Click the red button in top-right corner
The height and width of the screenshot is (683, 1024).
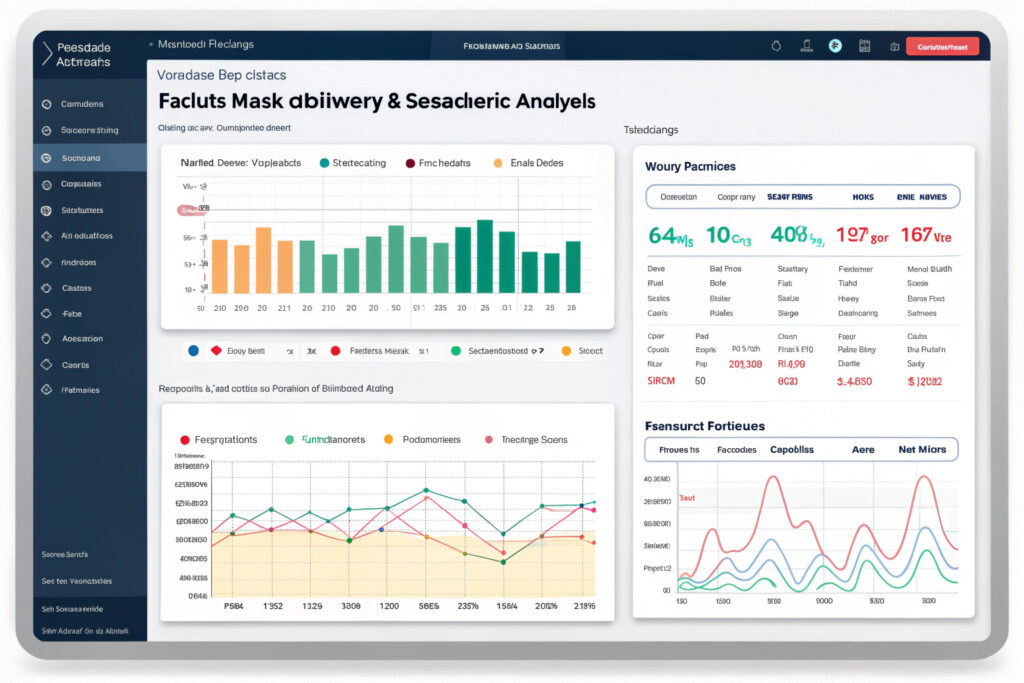tap(941, 46)
